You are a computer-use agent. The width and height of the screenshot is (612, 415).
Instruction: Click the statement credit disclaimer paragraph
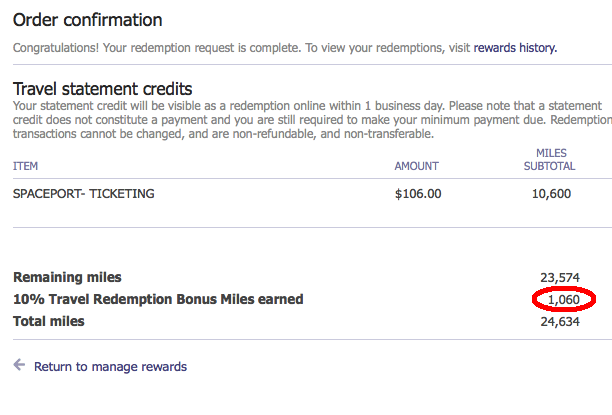[312, 120]
